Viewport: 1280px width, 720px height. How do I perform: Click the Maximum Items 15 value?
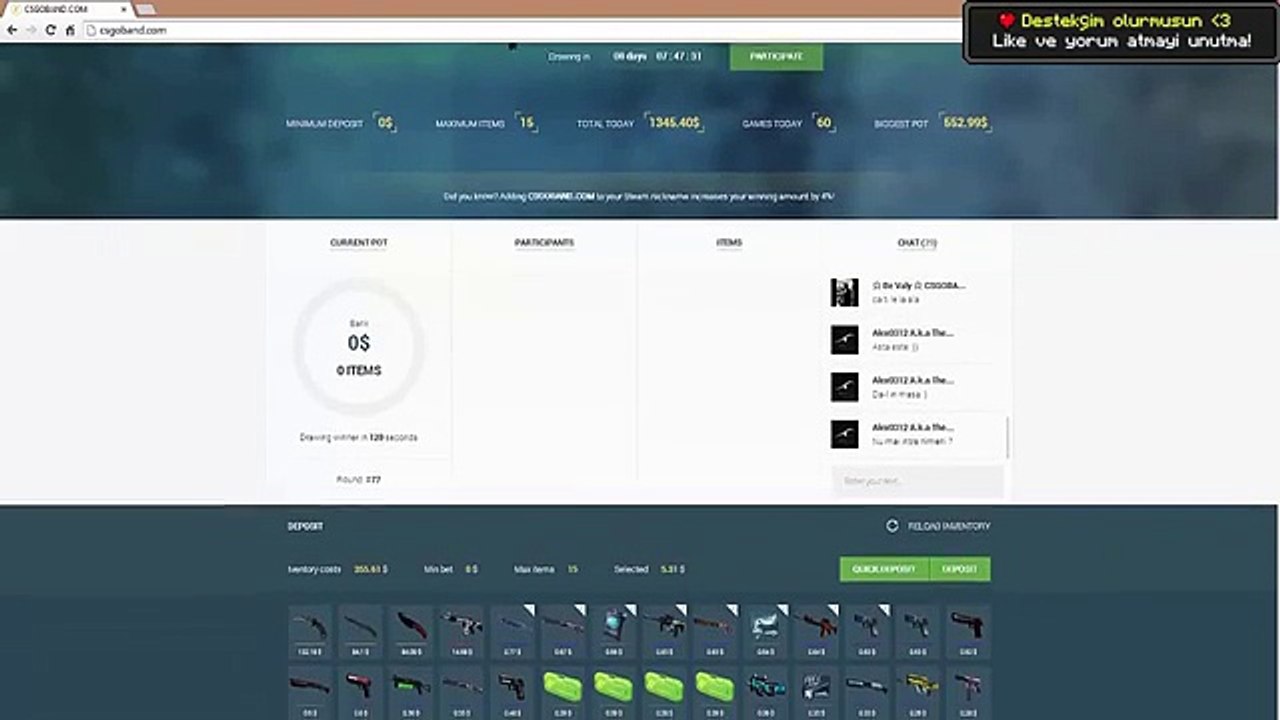tap(527, 123)
